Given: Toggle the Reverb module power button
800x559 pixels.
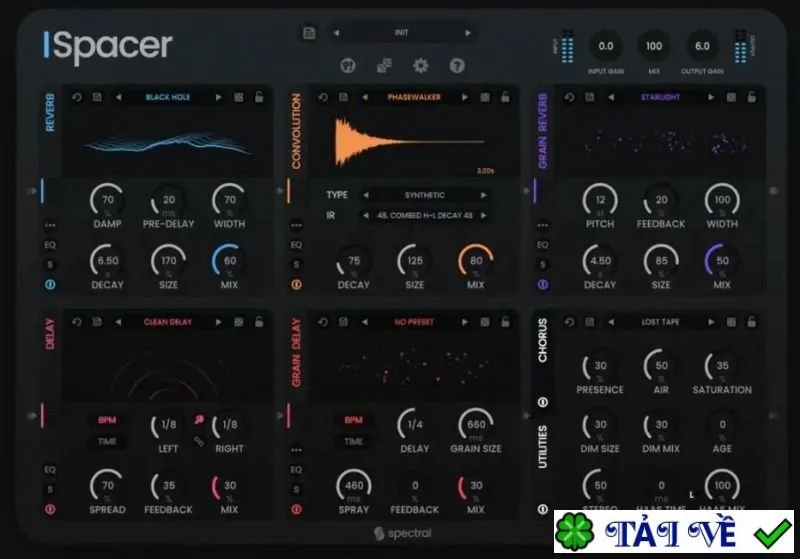Looking at the screenshot, I should coord(50,285).
